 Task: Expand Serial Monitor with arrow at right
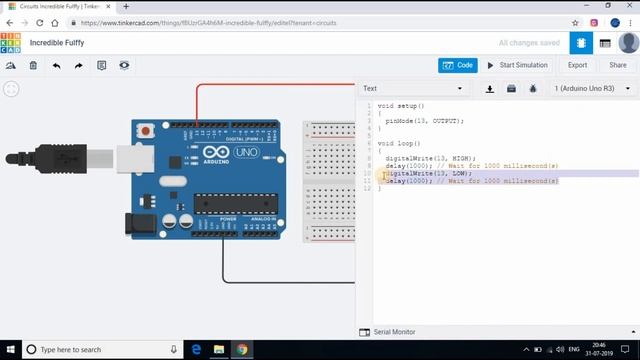[x=633, y=332]
